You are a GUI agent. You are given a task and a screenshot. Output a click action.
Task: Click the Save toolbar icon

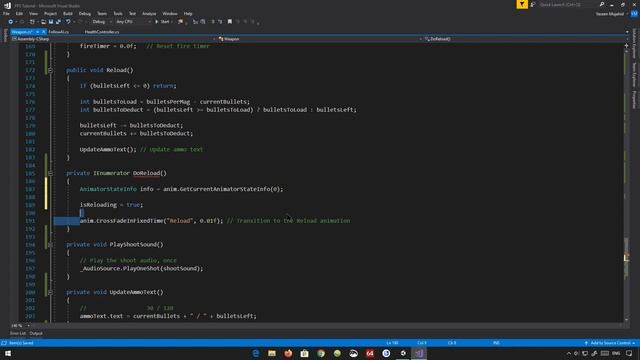click(51, 22)
